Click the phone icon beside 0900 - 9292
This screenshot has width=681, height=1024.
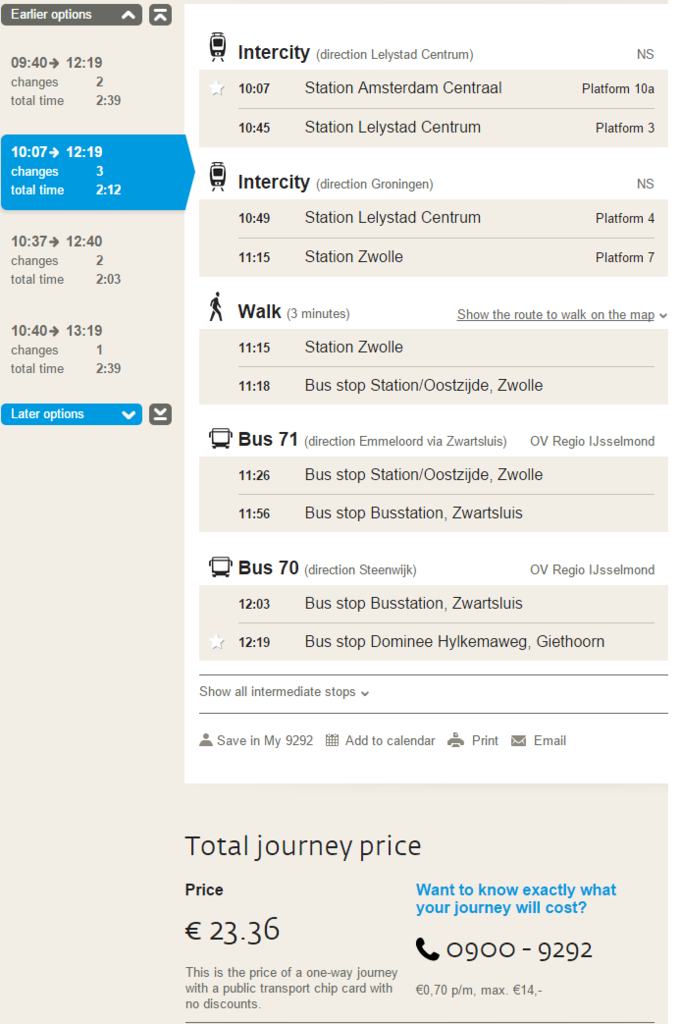pyautogui.click(x=427, y=949)
